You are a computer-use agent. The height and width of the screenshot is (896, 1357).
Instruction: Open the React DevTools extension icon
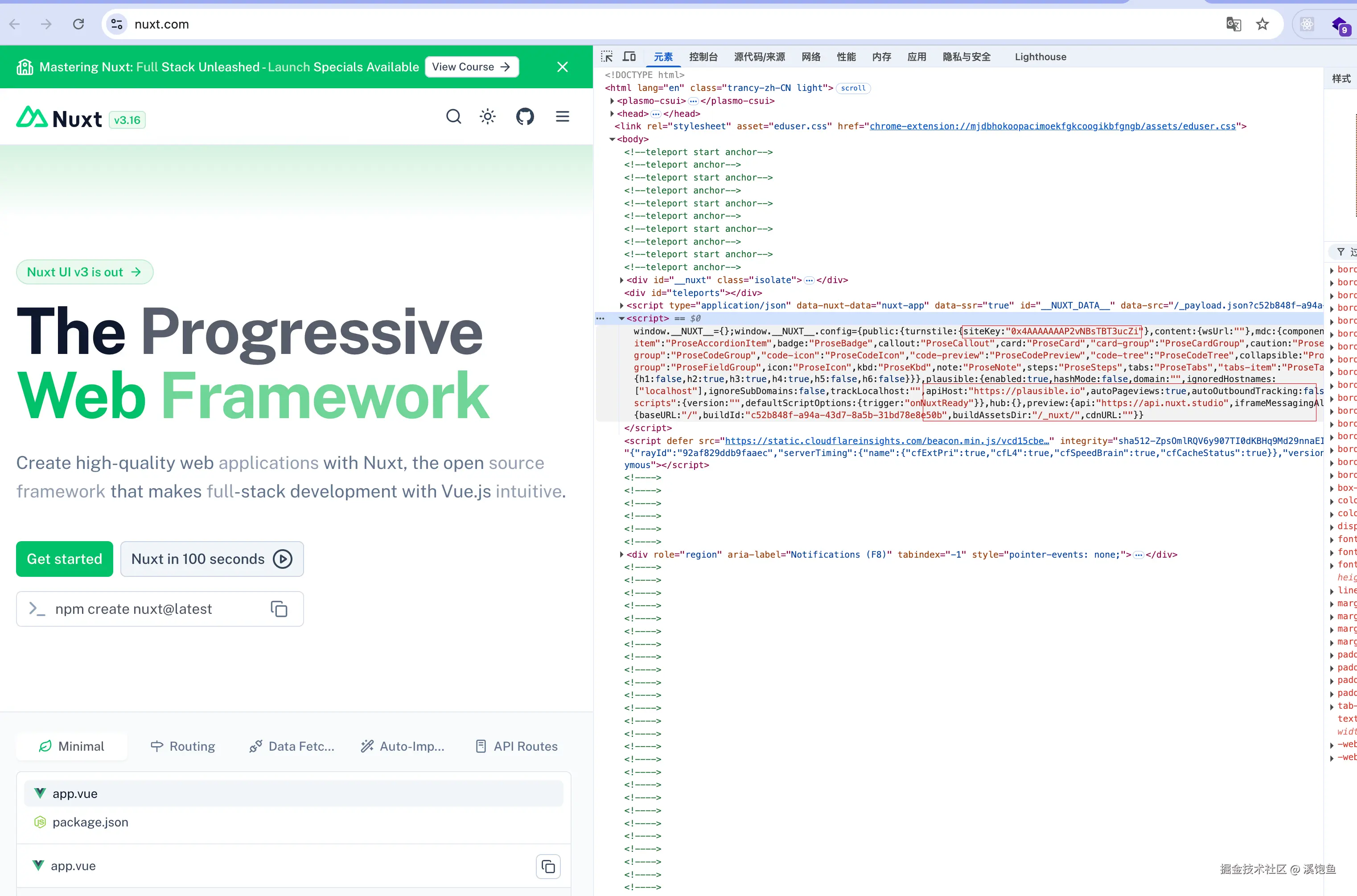tap(1307, 24)
